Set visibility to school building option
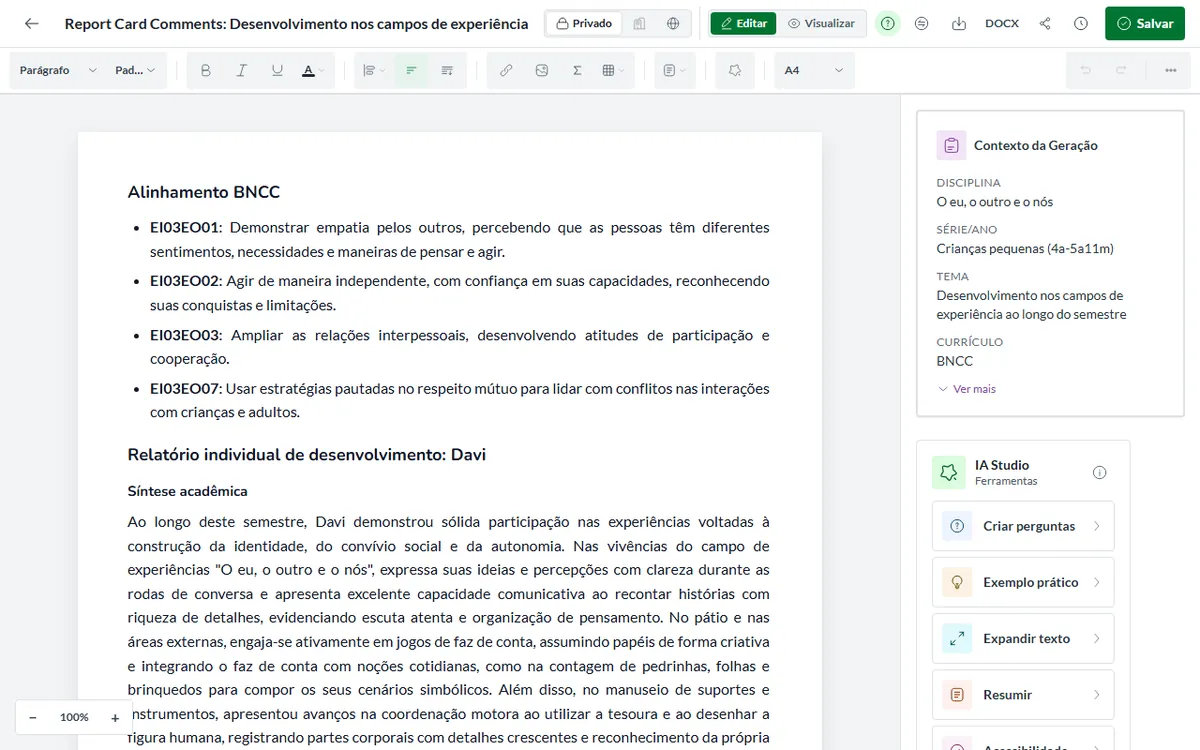The height and width of the screenshot is (750, 1200). (x=640, y=23)
